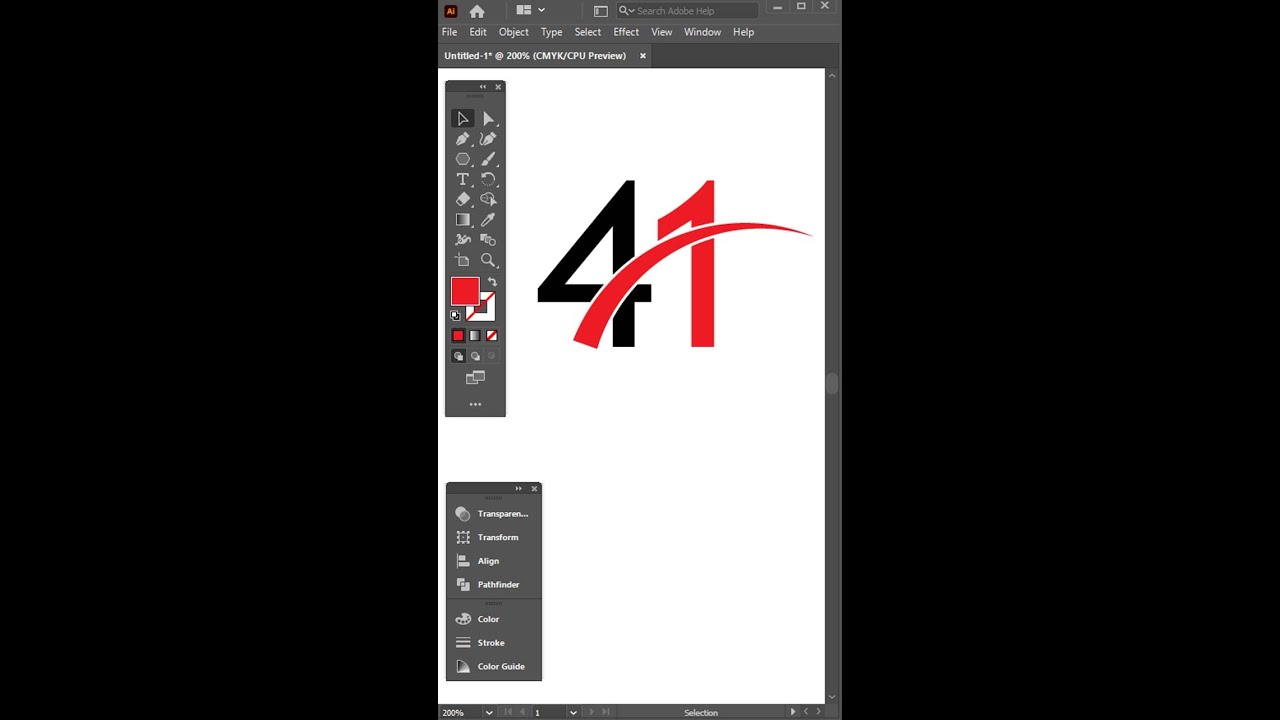Select the Eyedropper tool
The height and width of the screenshot is (720, 1280).
(488, 220)
